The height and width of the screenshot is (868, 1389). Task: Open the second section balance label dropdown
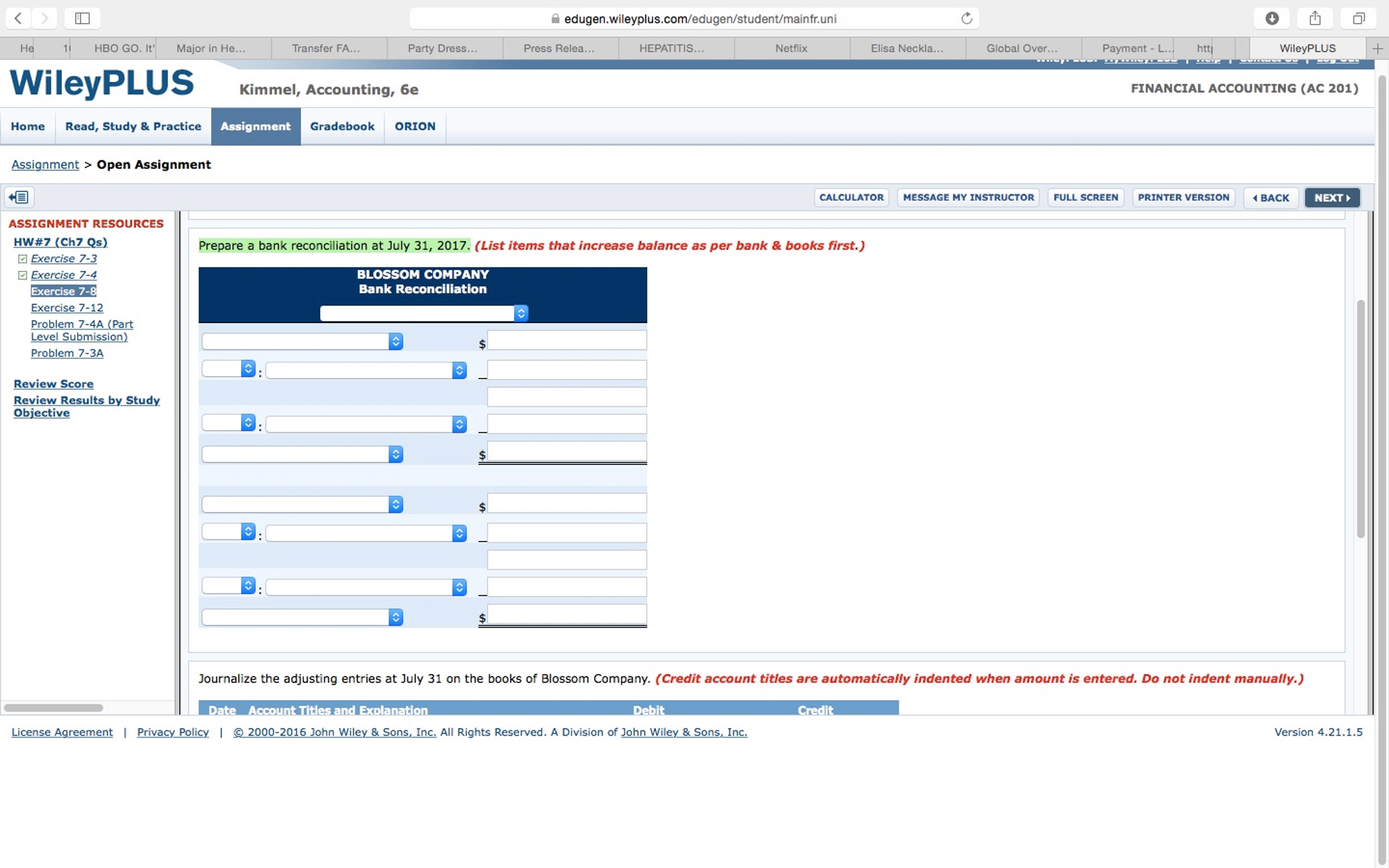[302, 504]
